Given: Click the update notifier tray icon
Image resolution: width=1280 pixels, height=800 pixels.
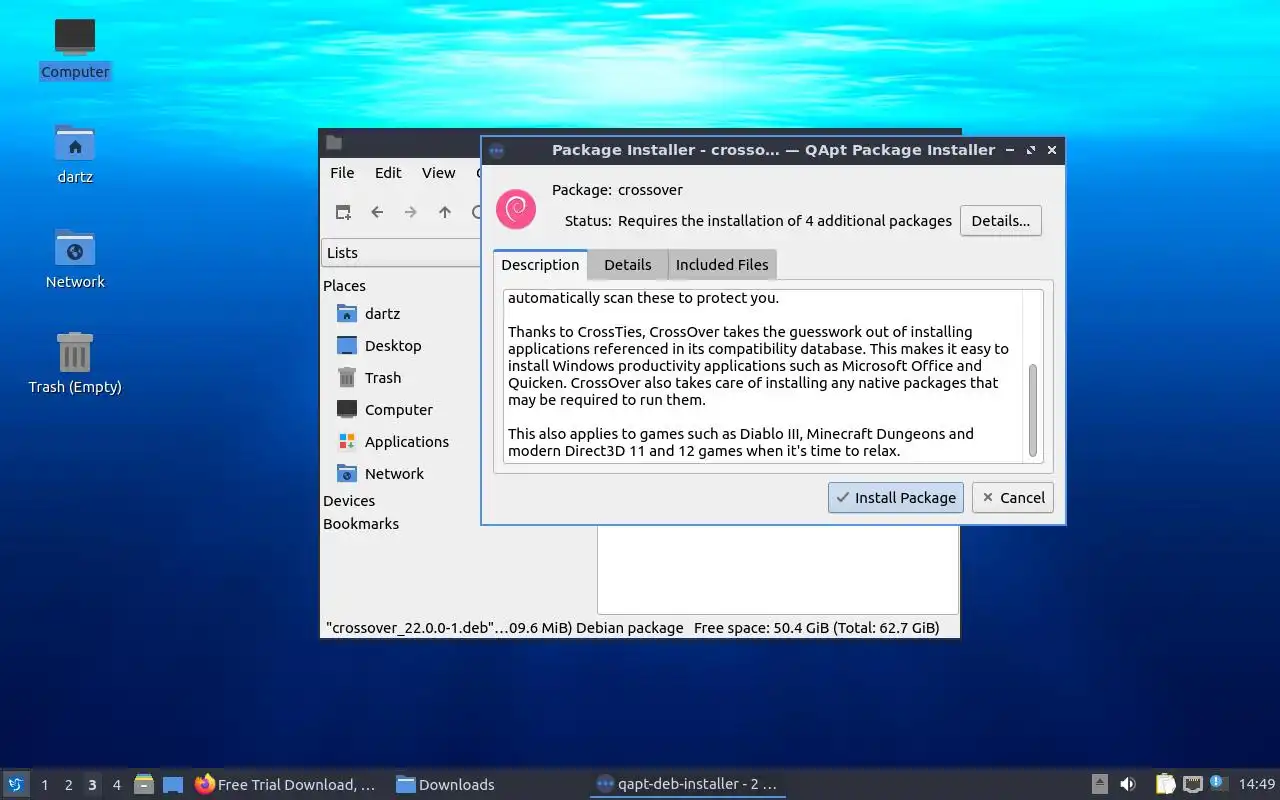Looking at the screenshot, I should pos(1218,783).
